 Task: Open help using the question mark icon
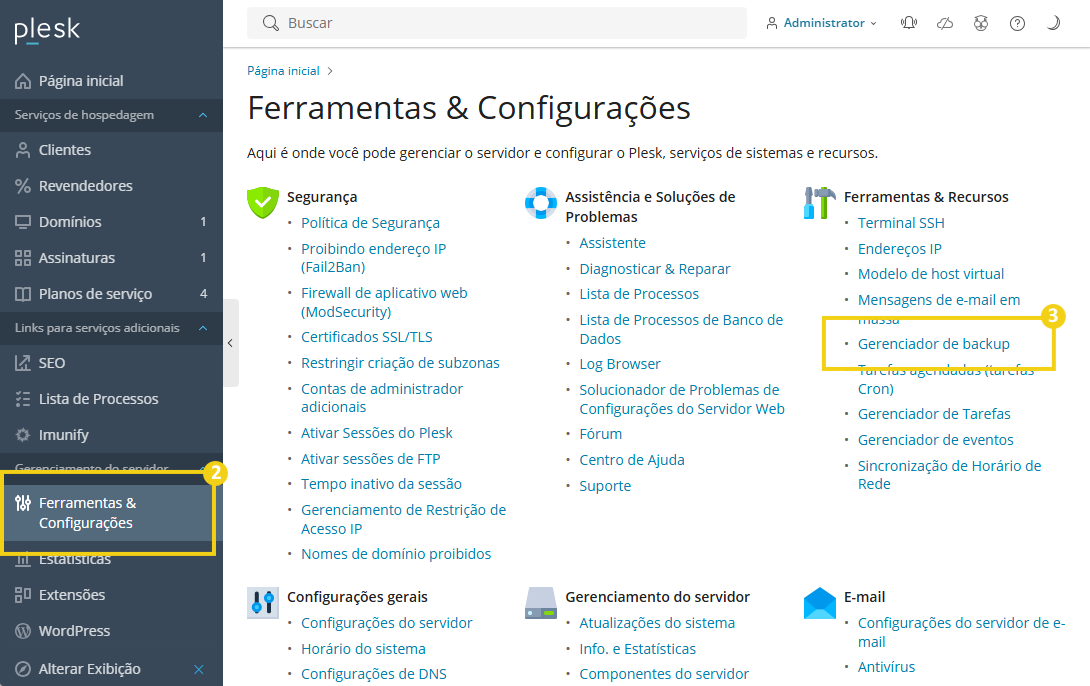point(1017,22)
